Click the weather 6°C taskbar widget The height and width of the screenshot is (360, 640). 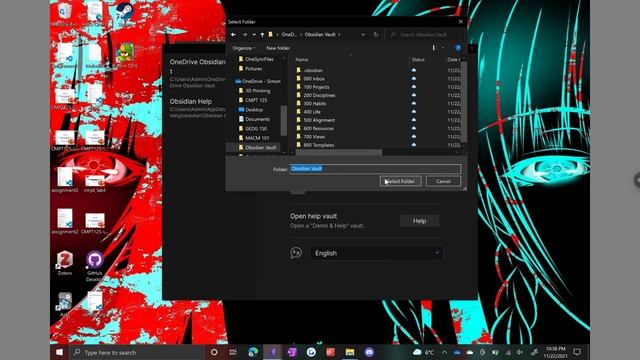(423, 352)
